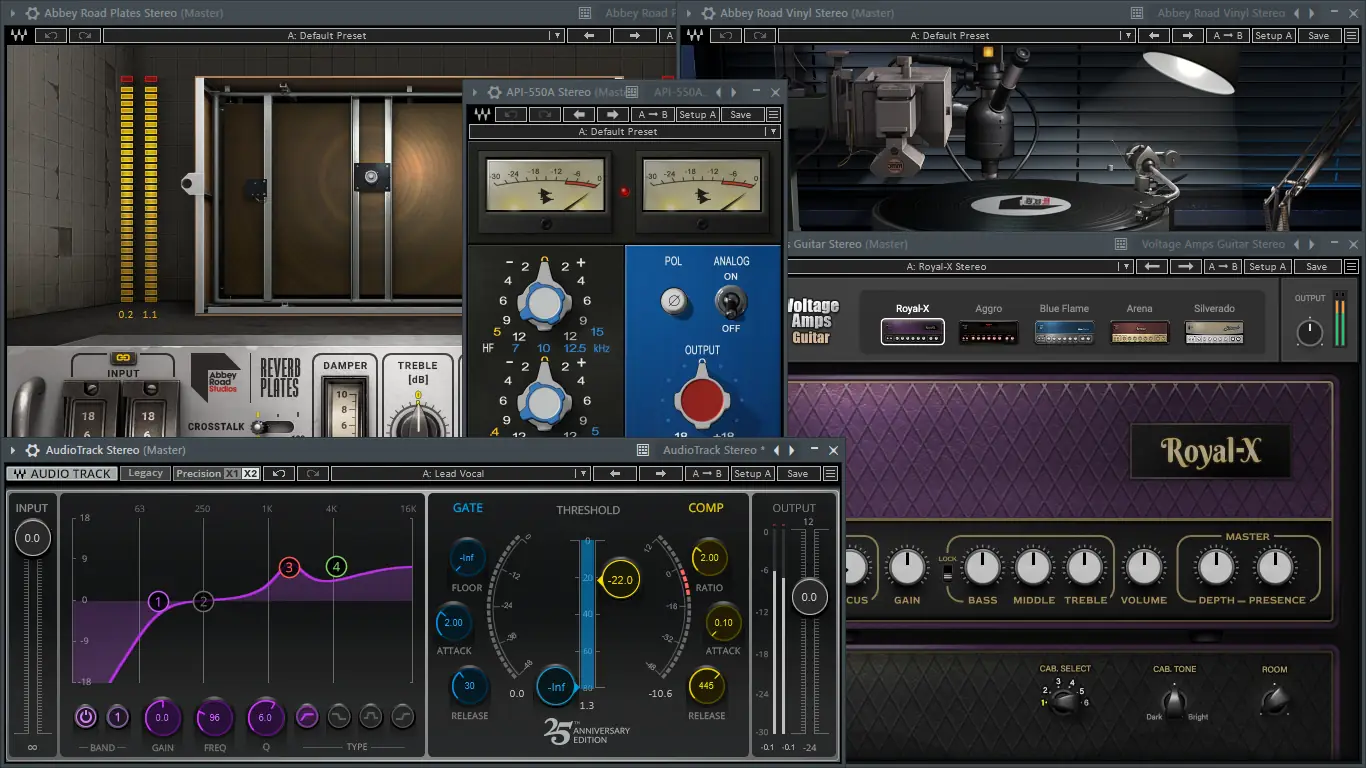Click the API-550A settings gear icon

pos(493,92)
